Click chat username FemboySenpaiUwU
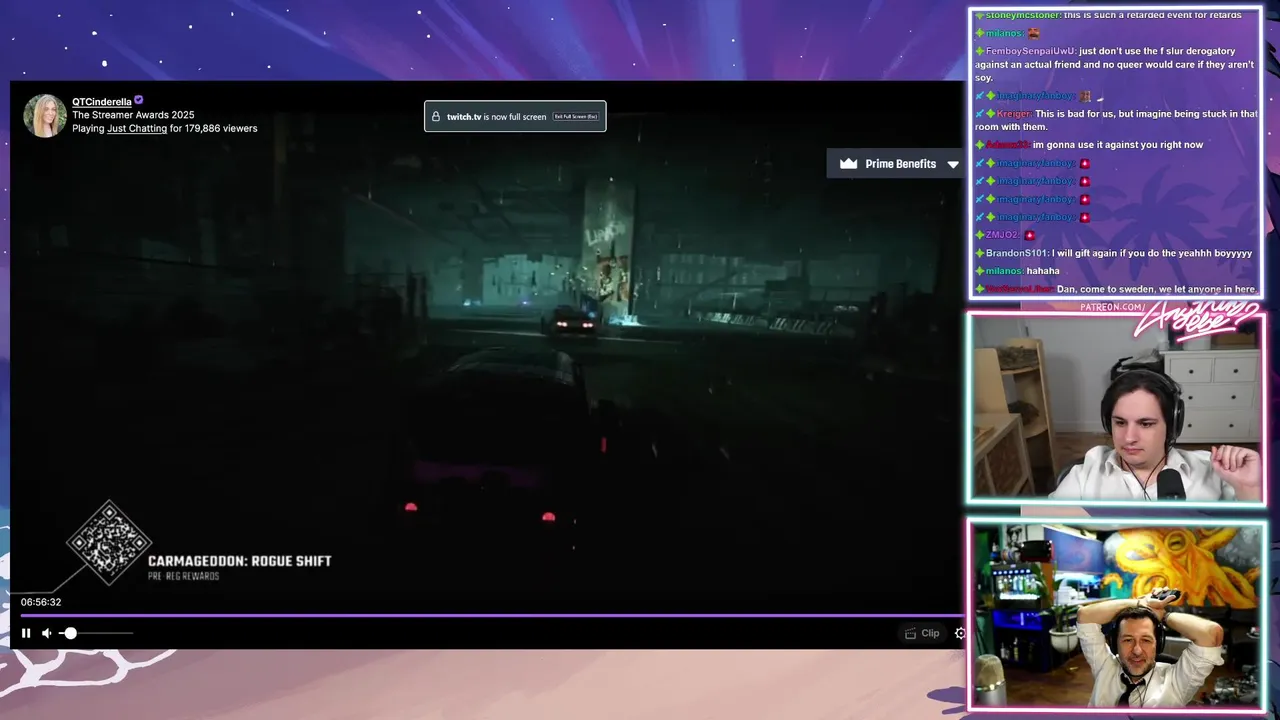Image resolution: width=1280 pixels, height=720 pixels. pyautogui.click(x=1031, y=51)
